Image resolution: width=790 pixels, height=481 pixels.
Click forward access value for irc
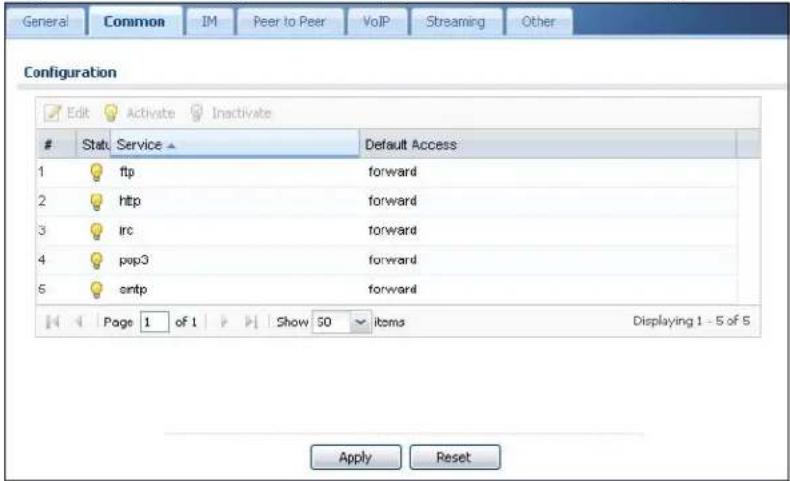click(392, 230)
